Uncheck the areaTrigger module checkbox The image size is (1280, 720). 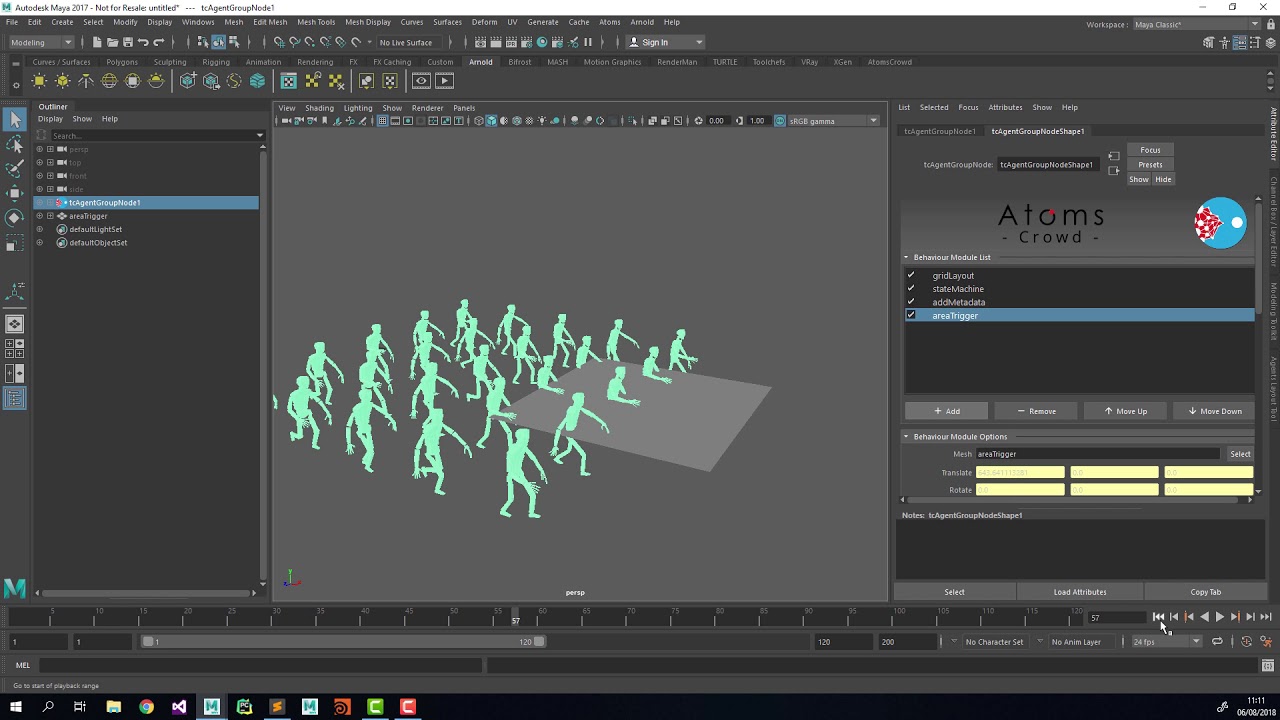[910, 315]
